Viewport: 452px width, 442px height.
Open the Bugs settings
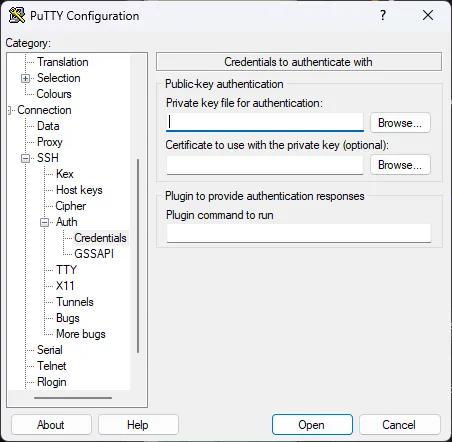click(68, 318)
